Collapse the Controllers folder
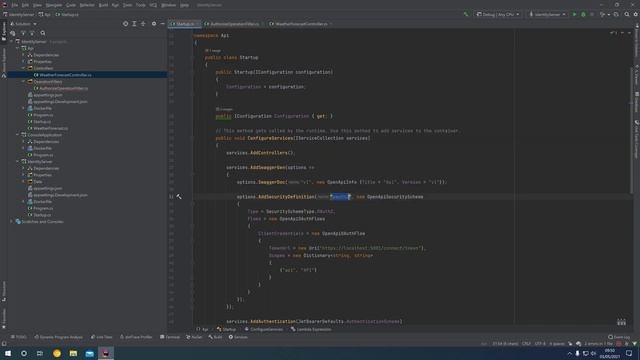The width and height of the screenshot is (640, 360). pos(24,68)
